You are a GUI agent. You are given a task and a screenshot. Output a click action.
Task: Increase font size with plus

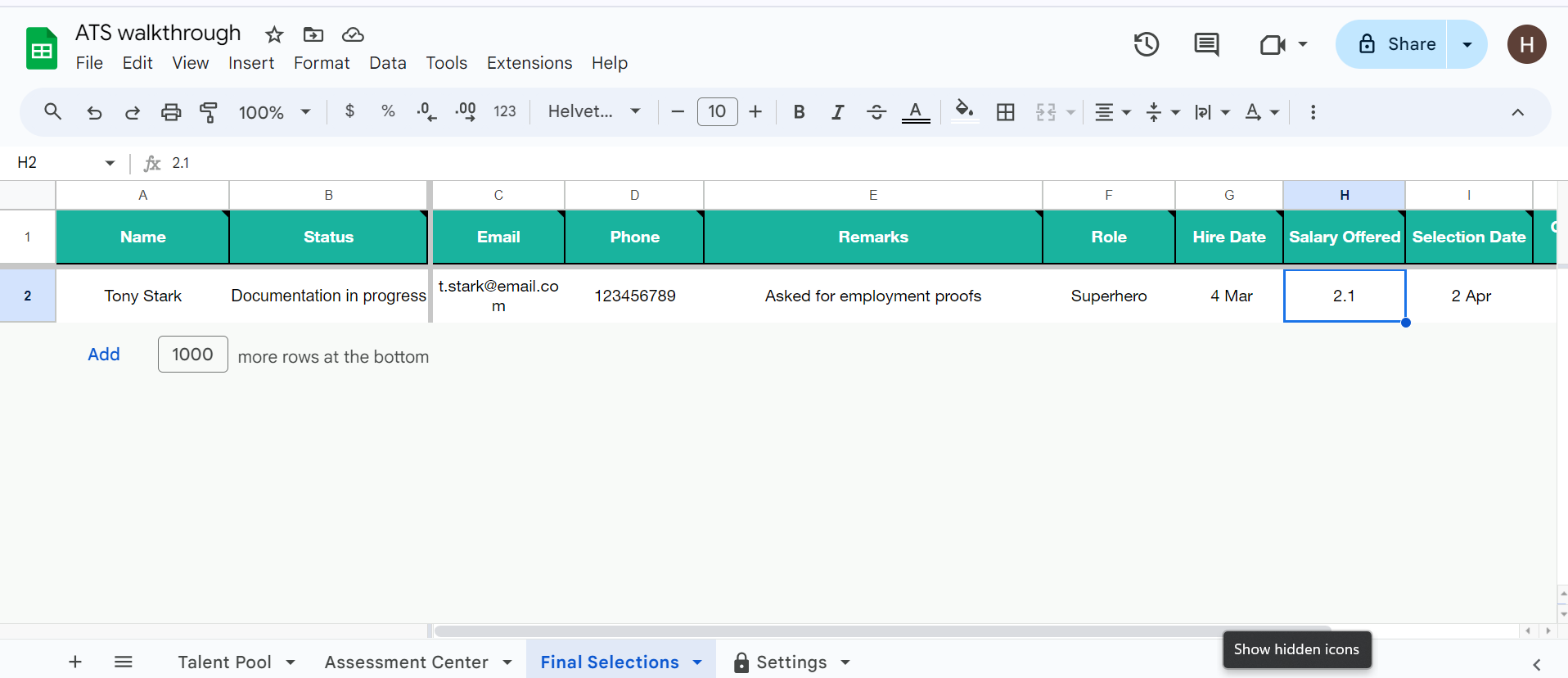[x=755, y=111]
